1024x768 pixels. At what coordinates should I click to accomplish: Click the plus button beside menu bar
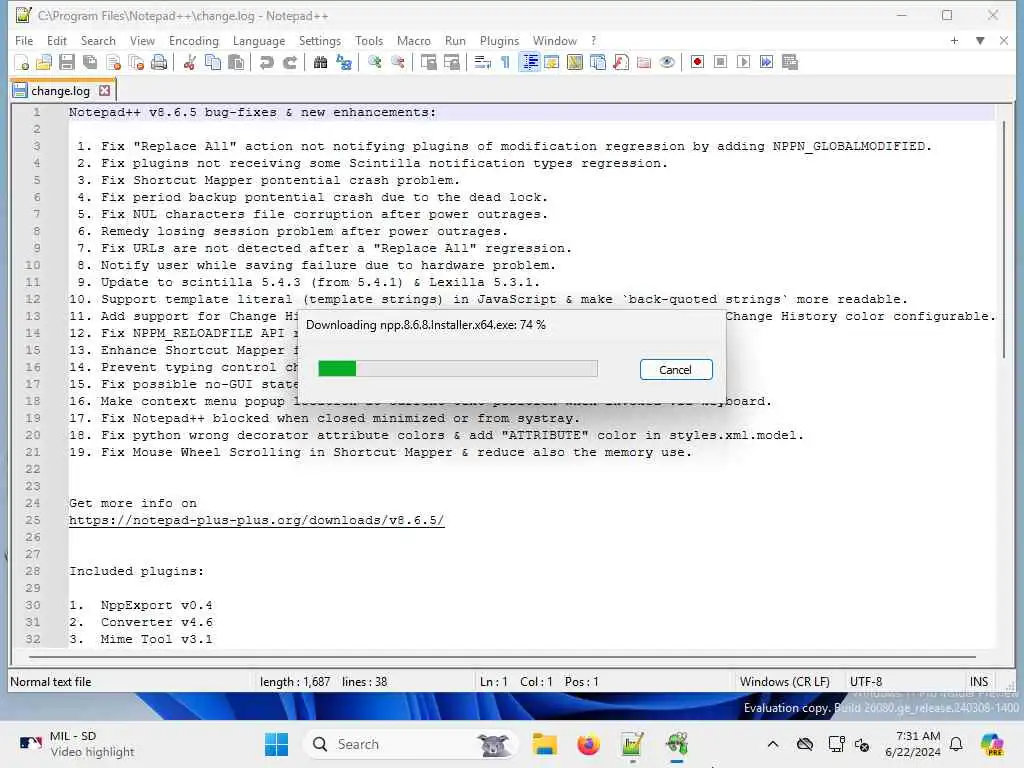pyautogui.click(x=954, y=40)
